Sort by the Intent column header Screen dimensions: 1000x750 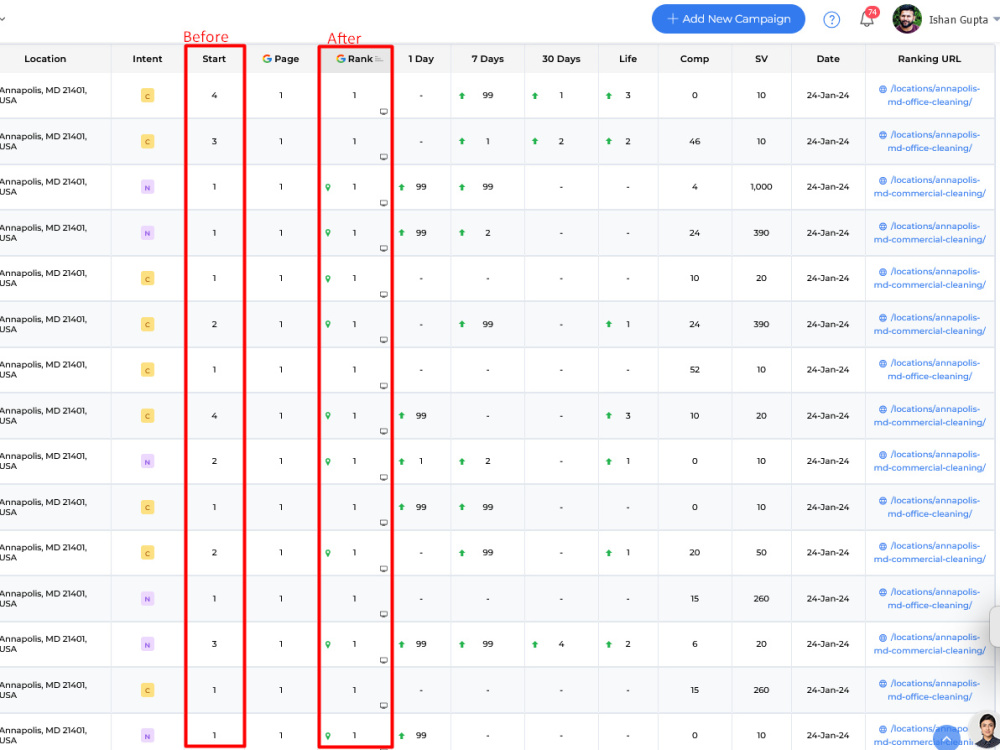pyautogui.click(x=147, y=59)
